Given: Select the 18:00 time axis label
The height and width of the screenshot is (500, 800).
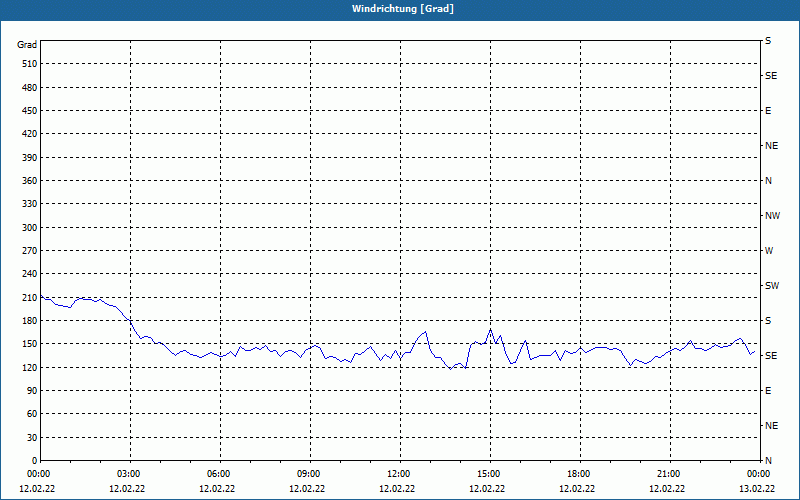Looking at the screenshot, I should click(577, 474).
